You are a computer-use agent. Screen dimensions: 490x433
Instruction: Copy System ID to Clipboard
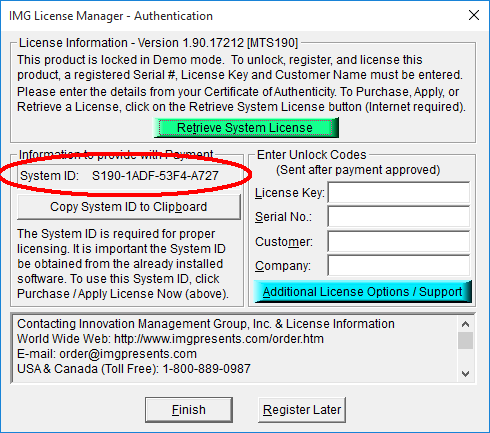[x=129, y=207]
